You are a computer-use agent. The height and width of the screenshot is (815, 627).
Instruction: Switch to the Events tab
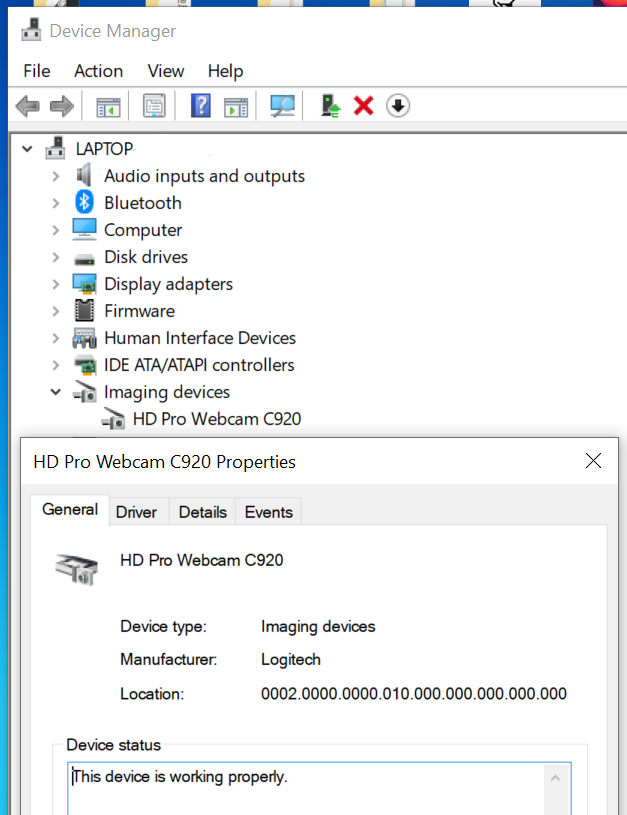tap(269, 512)
